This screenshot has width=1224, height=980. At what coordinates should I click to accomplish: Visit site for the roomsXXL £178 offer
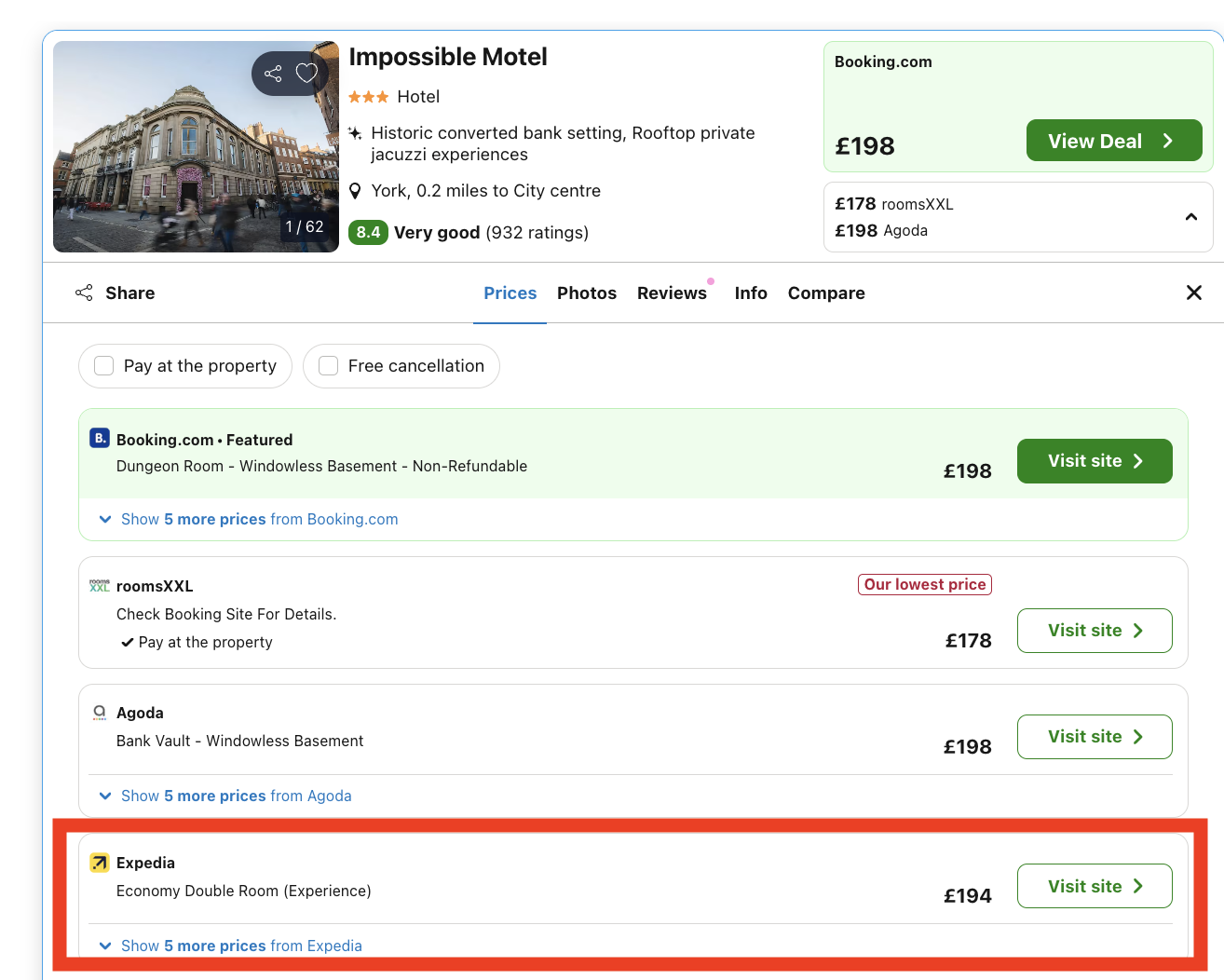1094,631
